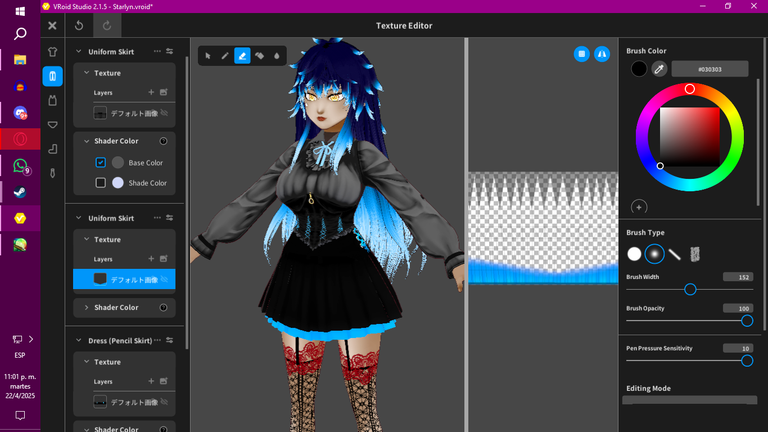The width and height of the screenshot is (768, 432).
Task: Open help for first Shader Color
Action: (164, 141)
